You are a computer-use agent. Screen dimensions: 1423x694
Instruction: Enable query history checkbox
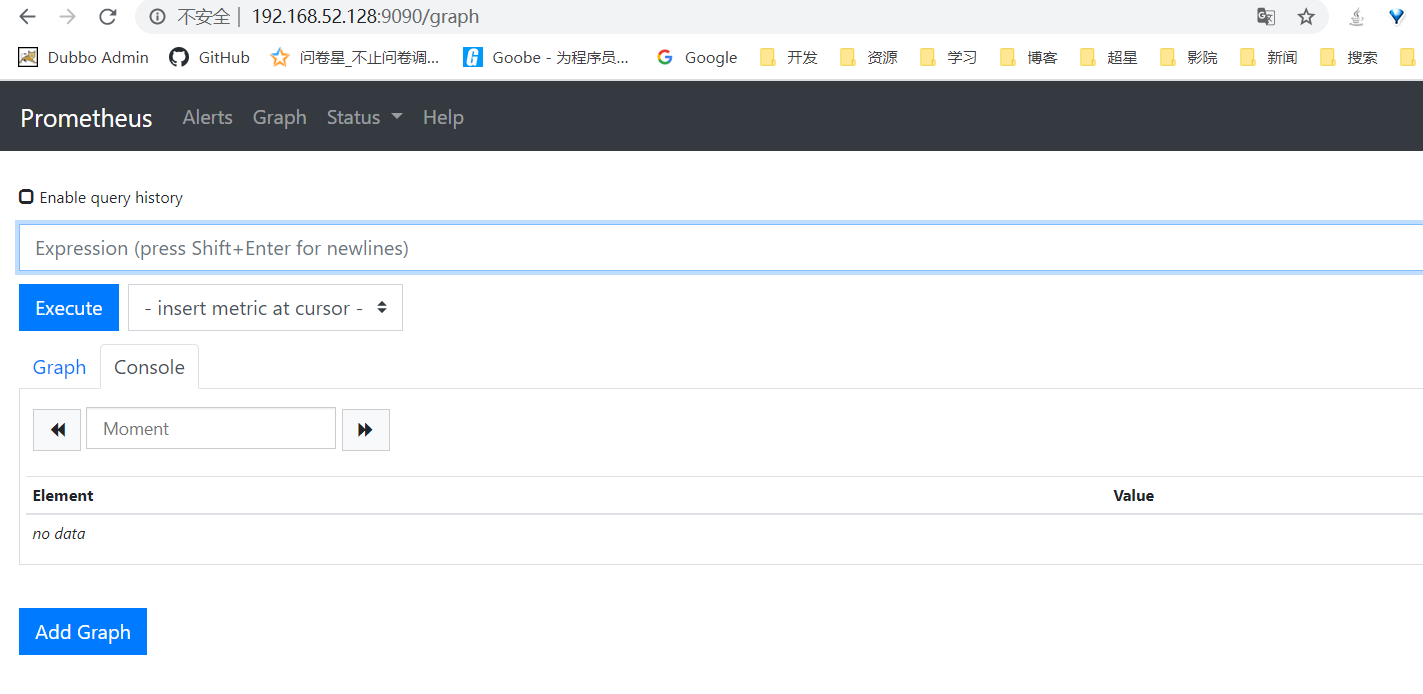27,197
